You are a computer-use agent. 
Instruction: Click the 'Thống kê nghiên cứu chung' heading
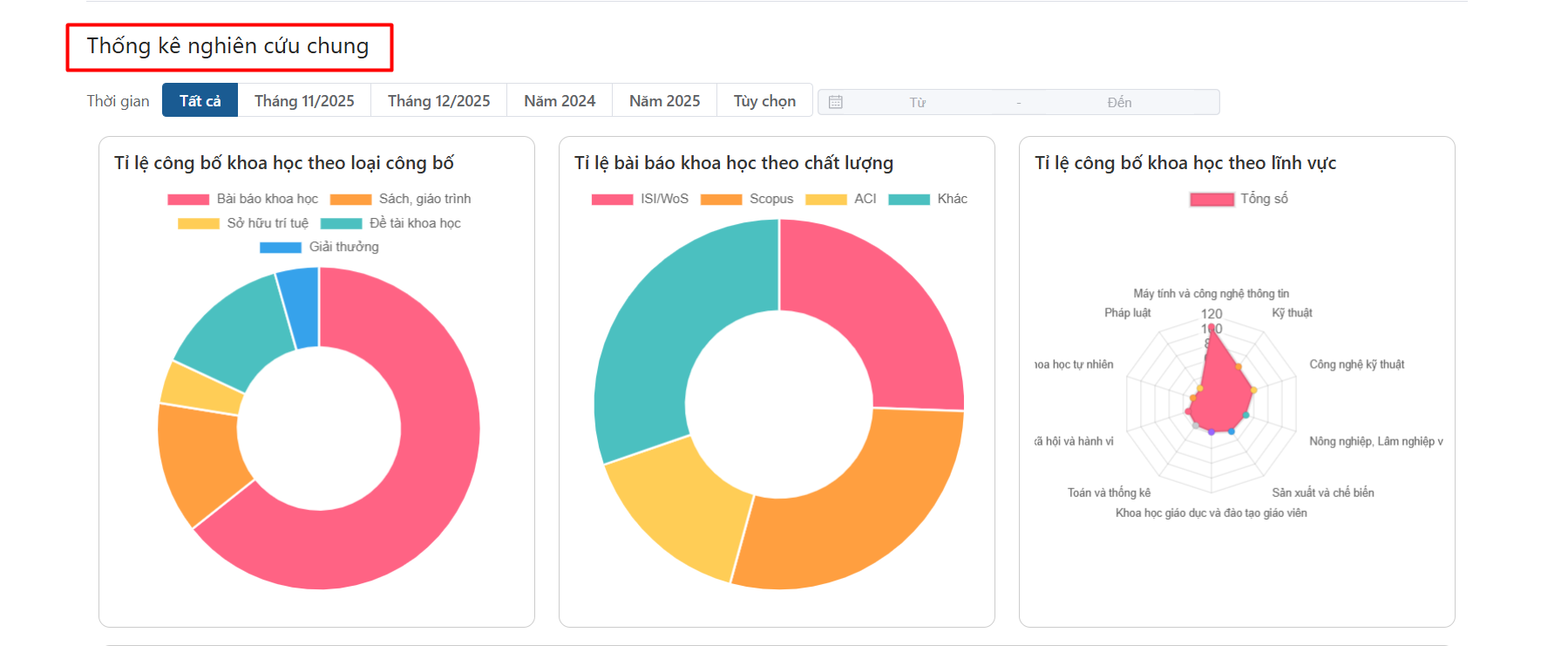(227, 46)
